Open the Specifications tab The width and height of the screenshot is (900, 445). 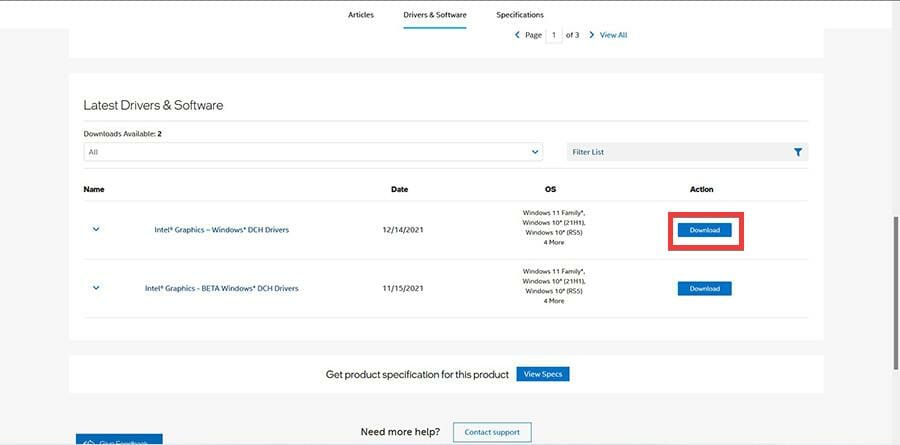click(x=520, y=15)
